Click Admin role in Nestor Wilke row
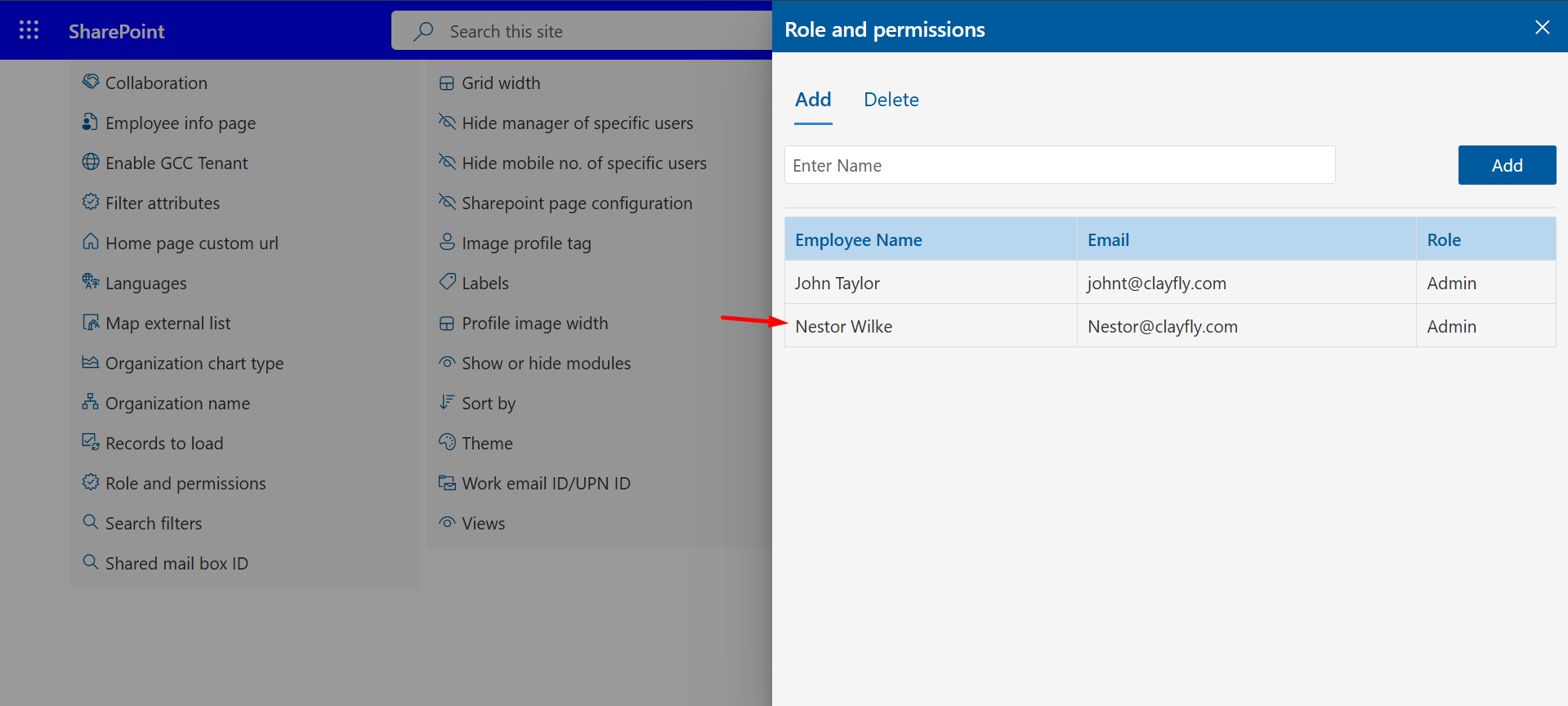This screenshot has height=706, width=1568. 1486,326
